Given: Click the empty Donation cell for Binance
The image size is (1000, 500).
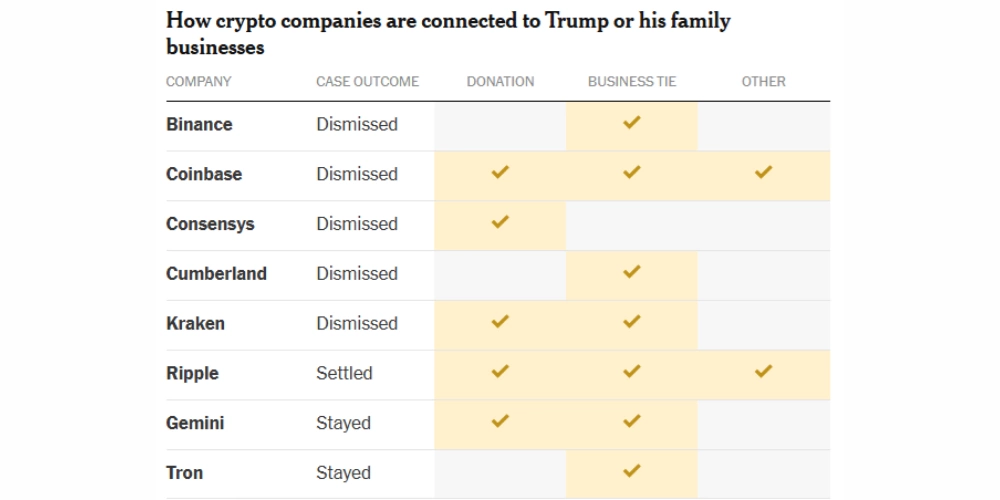Looking at the screenshot, I should (x=500, y=125).
